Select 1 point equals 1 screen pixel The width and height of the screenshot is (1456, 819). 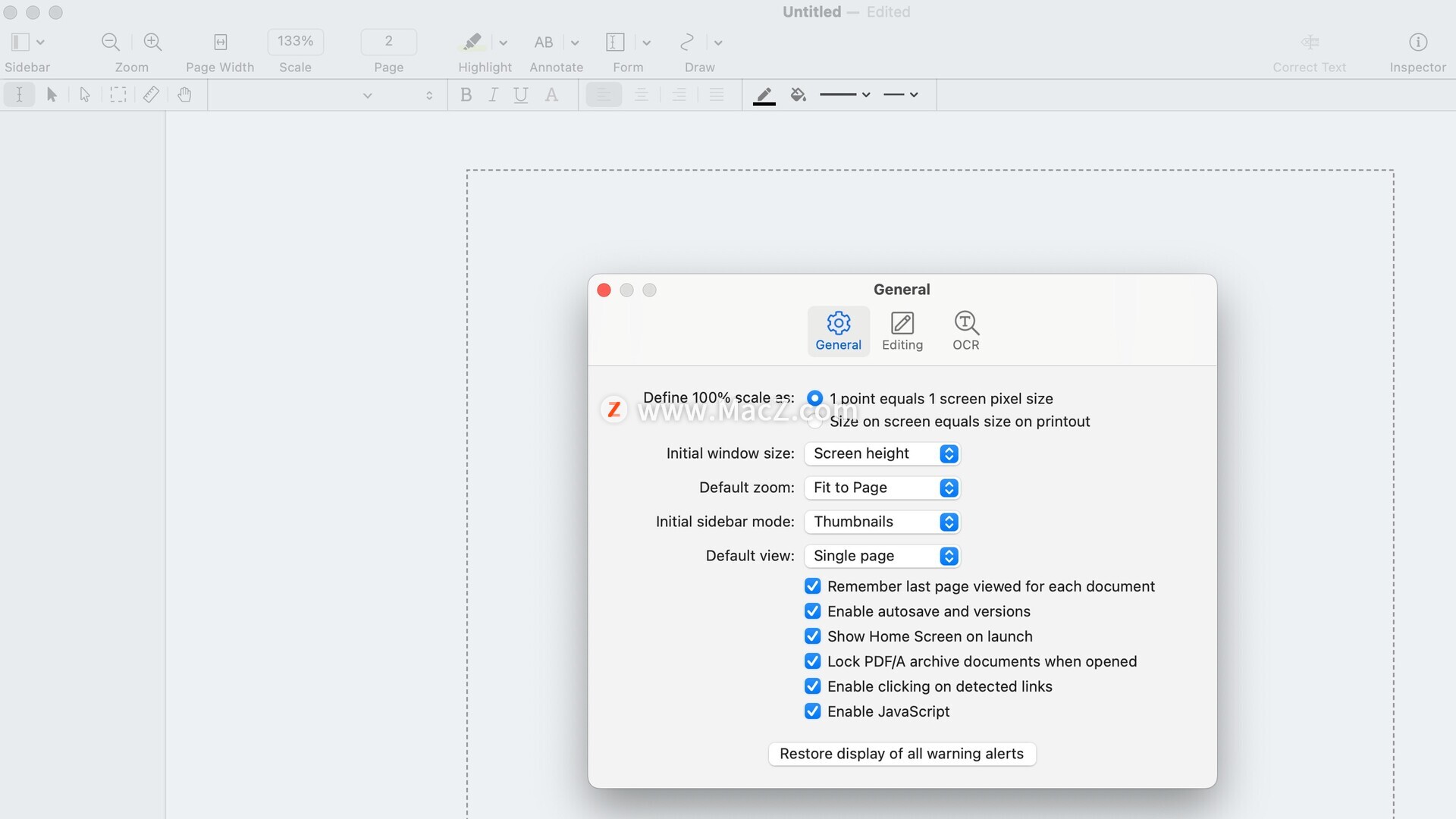click(x=815, y=398)
